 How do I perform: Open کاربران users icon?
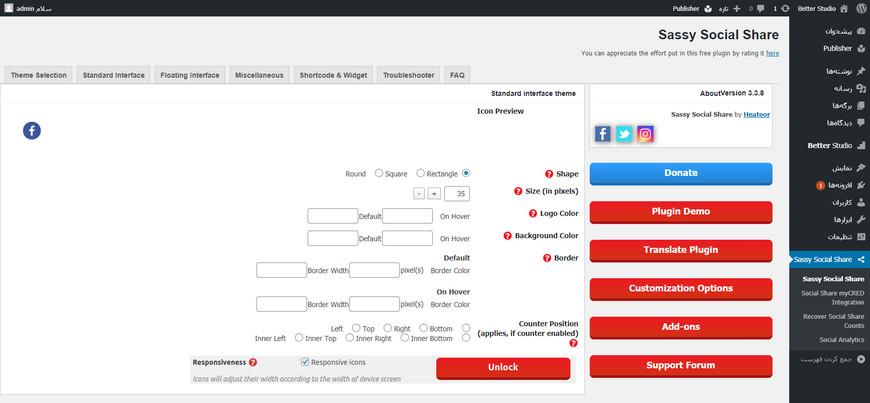point(861,202)
